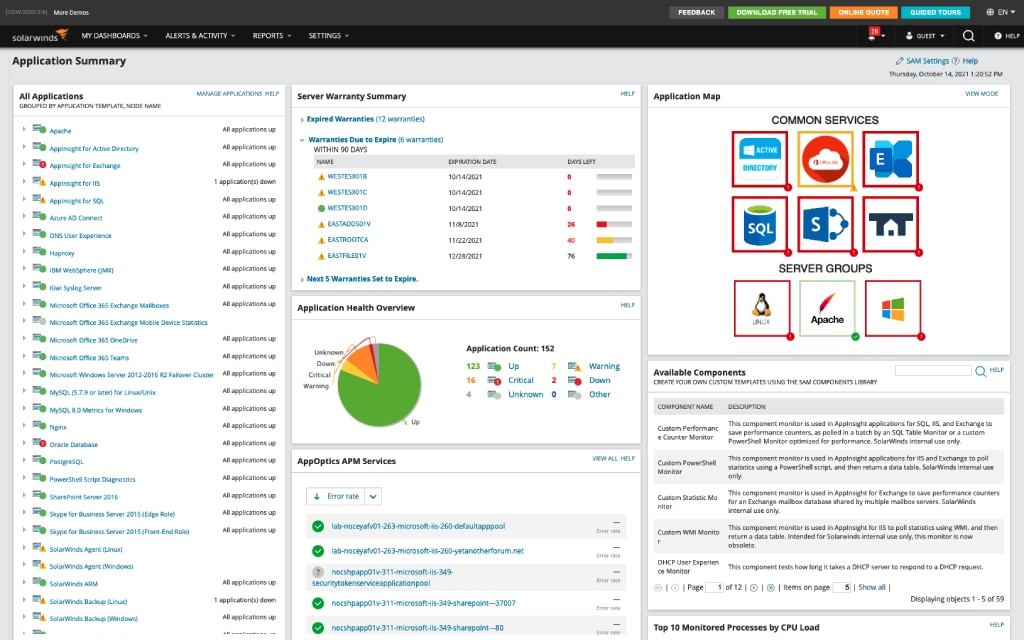This screenshot has width=1024, height=640.
Task: Open the SQL Server icon in Application Map
Action: click(762, 226)
